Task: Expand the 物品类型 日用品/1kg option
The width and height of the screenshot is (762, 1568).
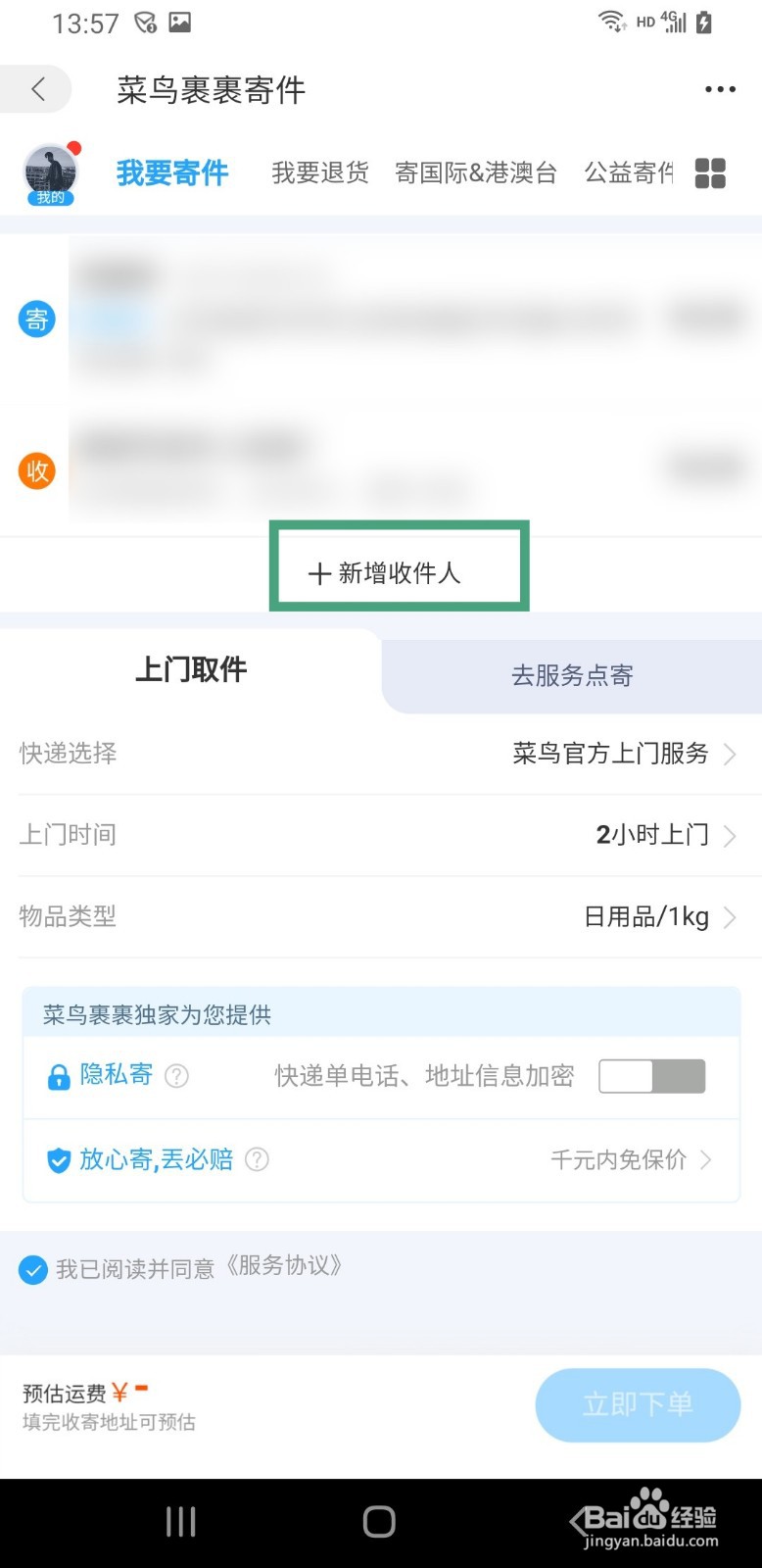Action: (x=381, y=916)
